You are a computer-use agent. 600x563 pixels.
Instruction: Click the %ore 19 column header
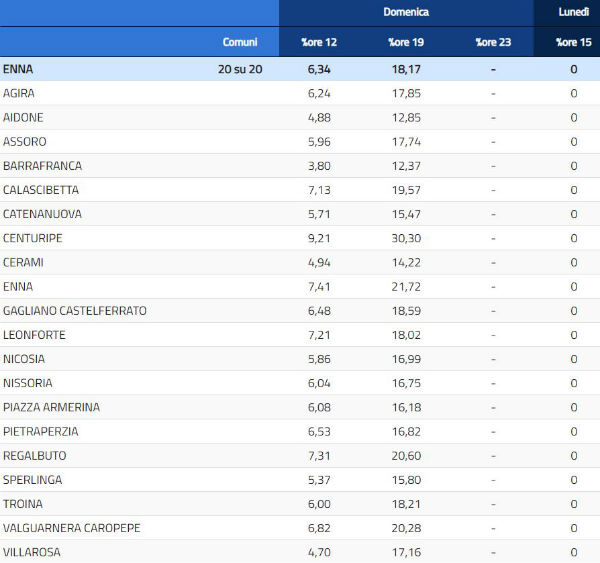click(x=406, y=42)
